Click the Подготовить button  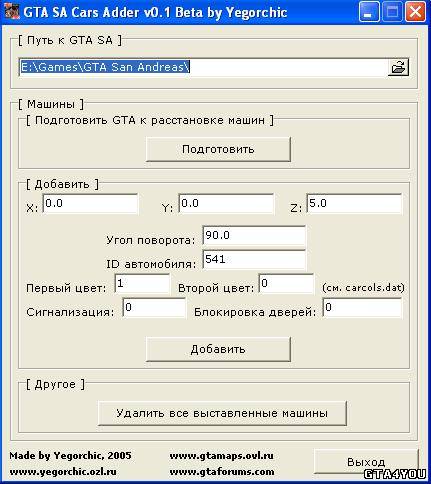point(218,149)
